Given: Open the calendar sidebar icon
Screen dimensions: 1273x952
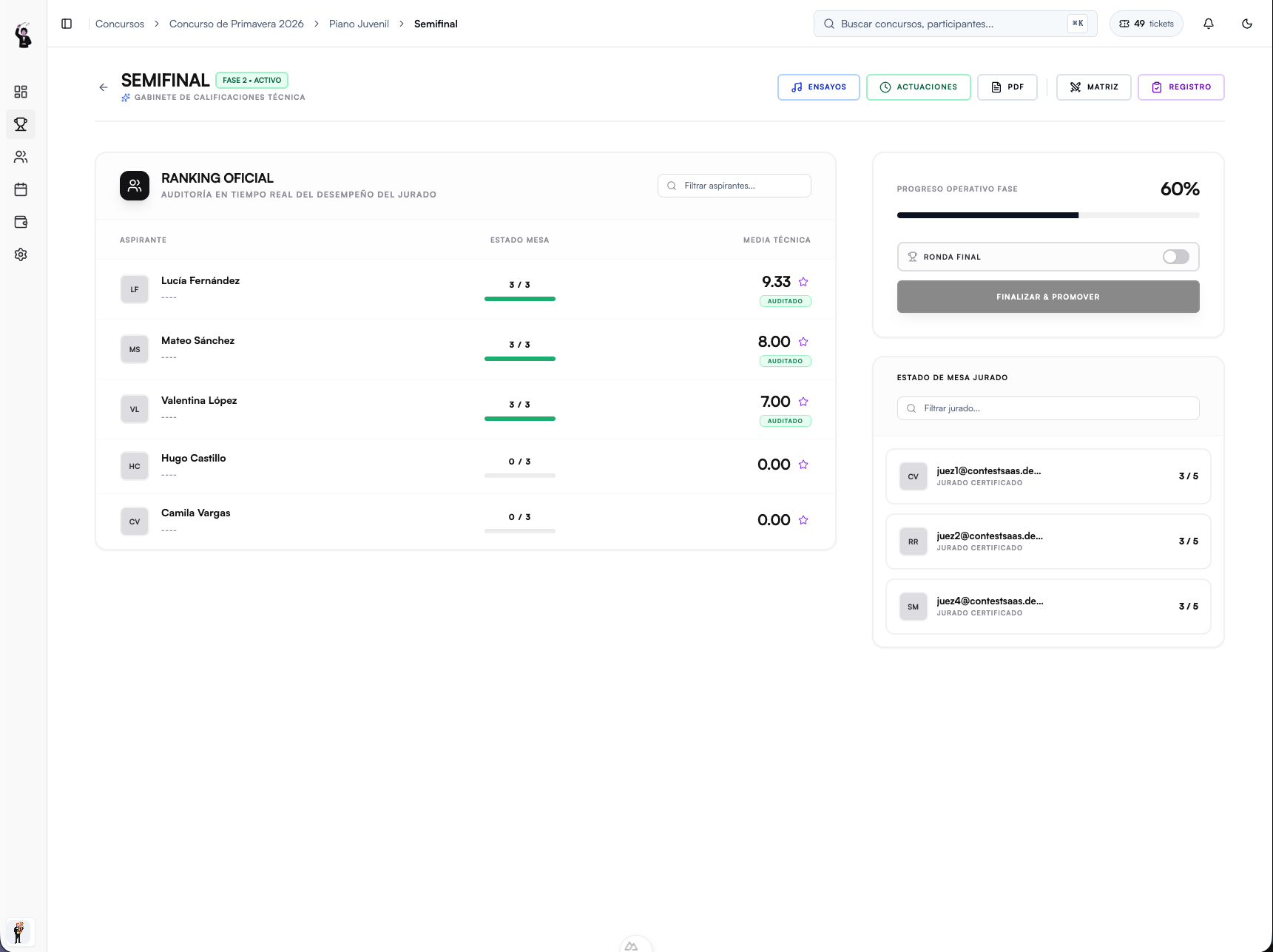Looking at the screenshot, I should click(x=21, y=189).
